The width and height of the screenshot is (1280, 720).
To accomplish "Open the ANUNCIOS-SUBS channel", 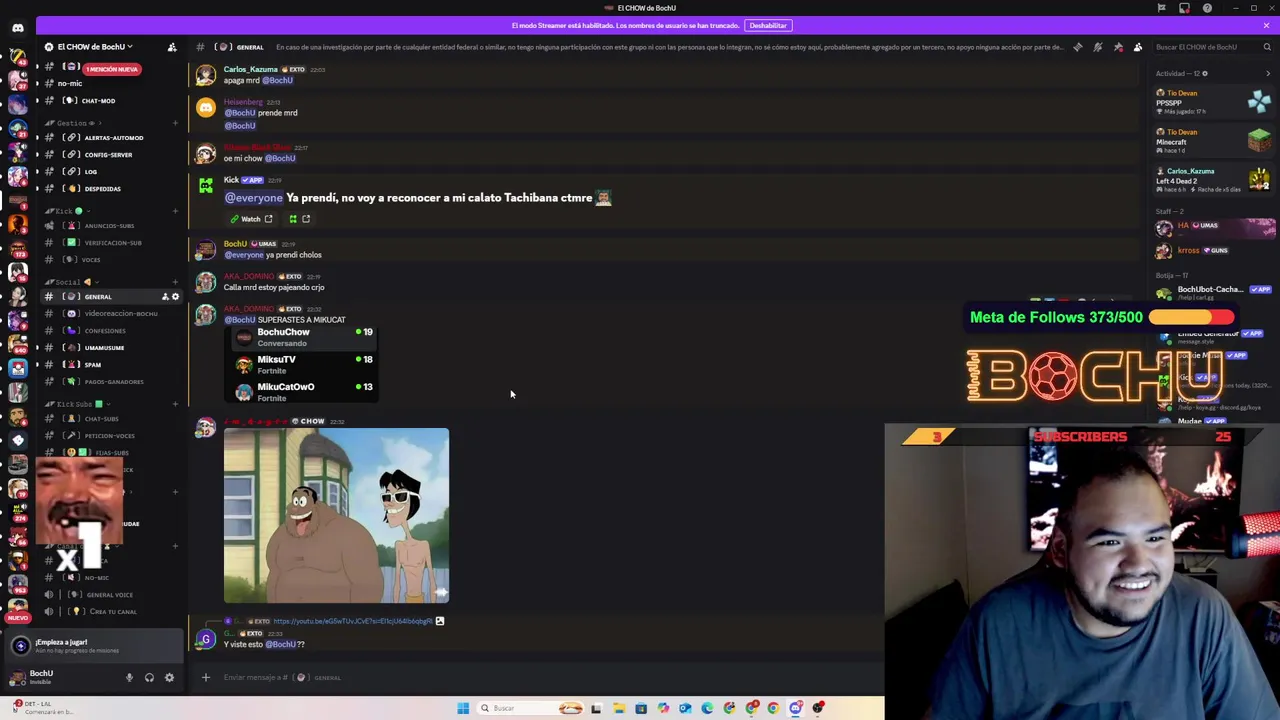I will tap(110, 226).
